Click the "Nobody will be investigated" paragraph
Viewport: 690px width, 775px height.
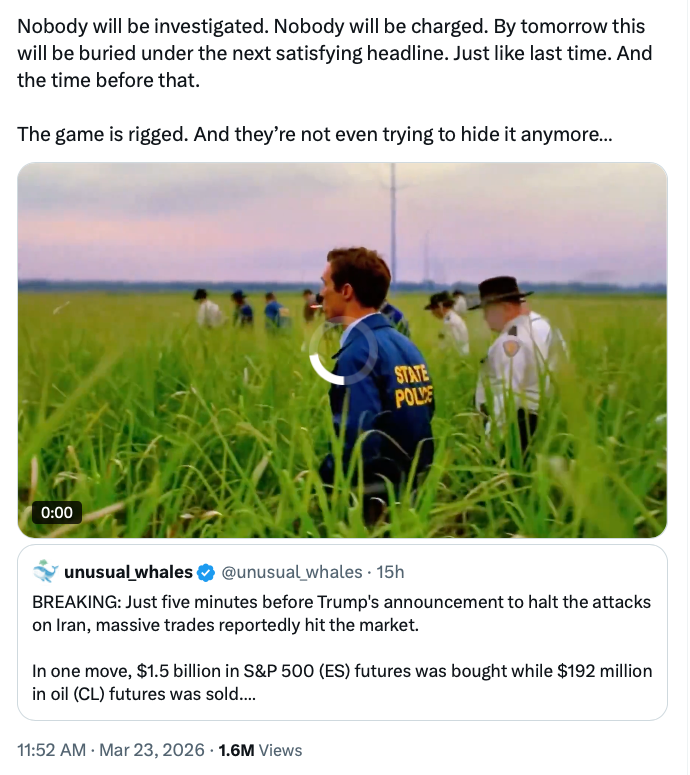(x=330, y=53)
